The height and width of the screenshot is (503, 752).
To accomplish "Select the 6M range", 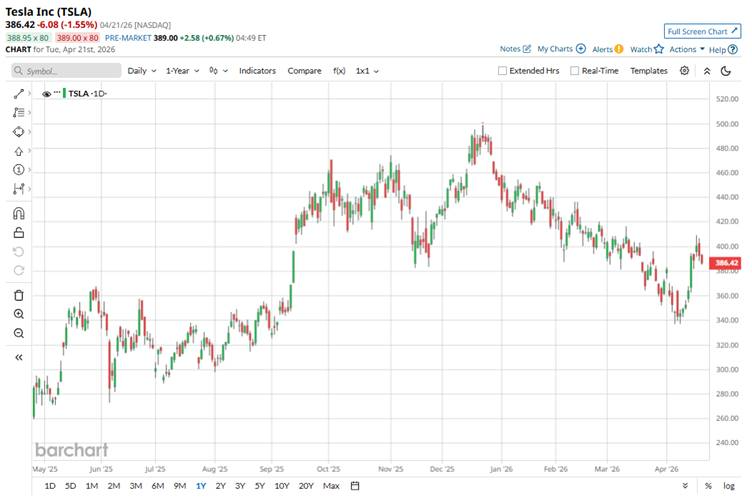I will [x=158, y=486].
